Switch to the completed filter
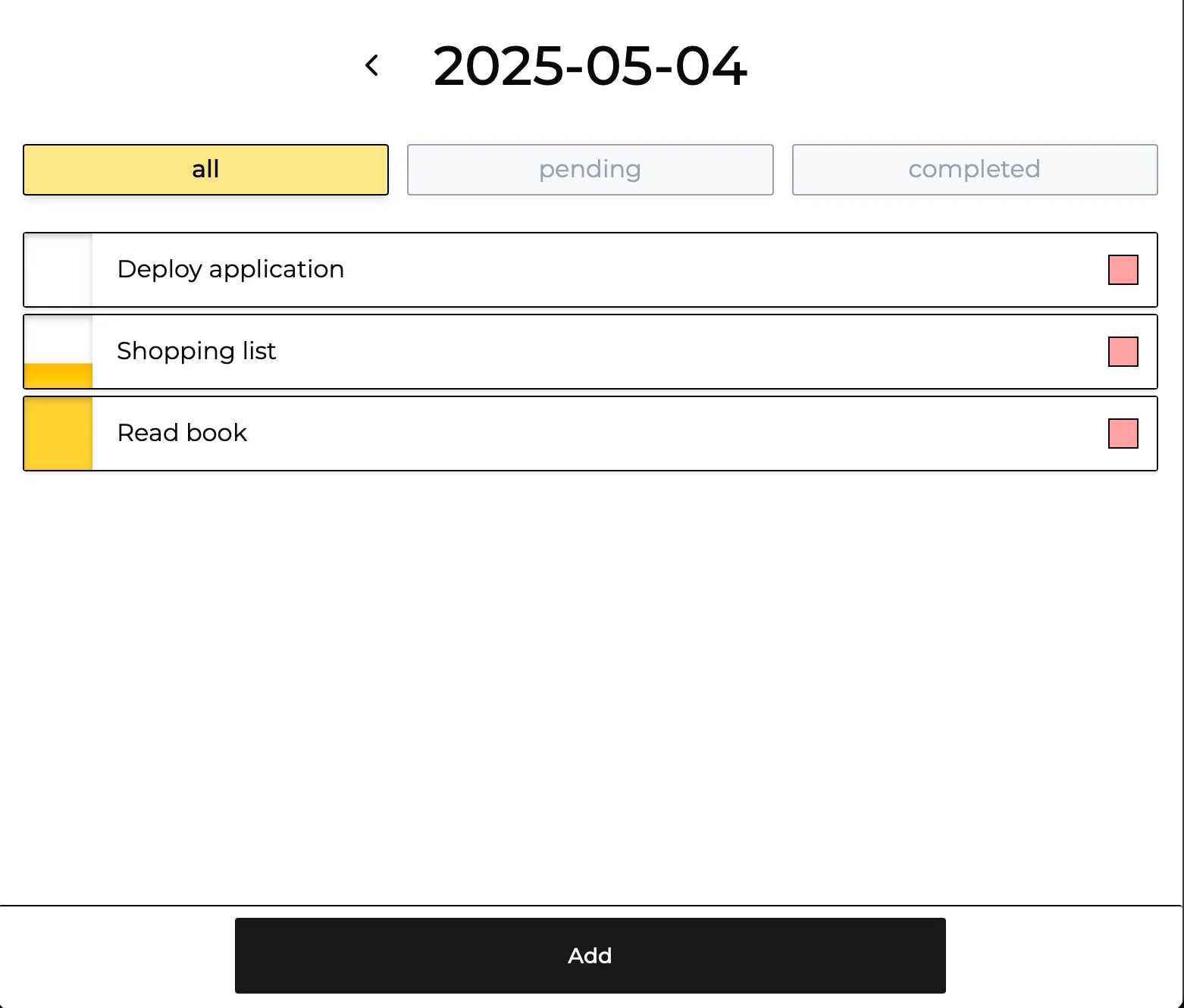Screen dimensions: 1184x1008 [x=974, y=170]
